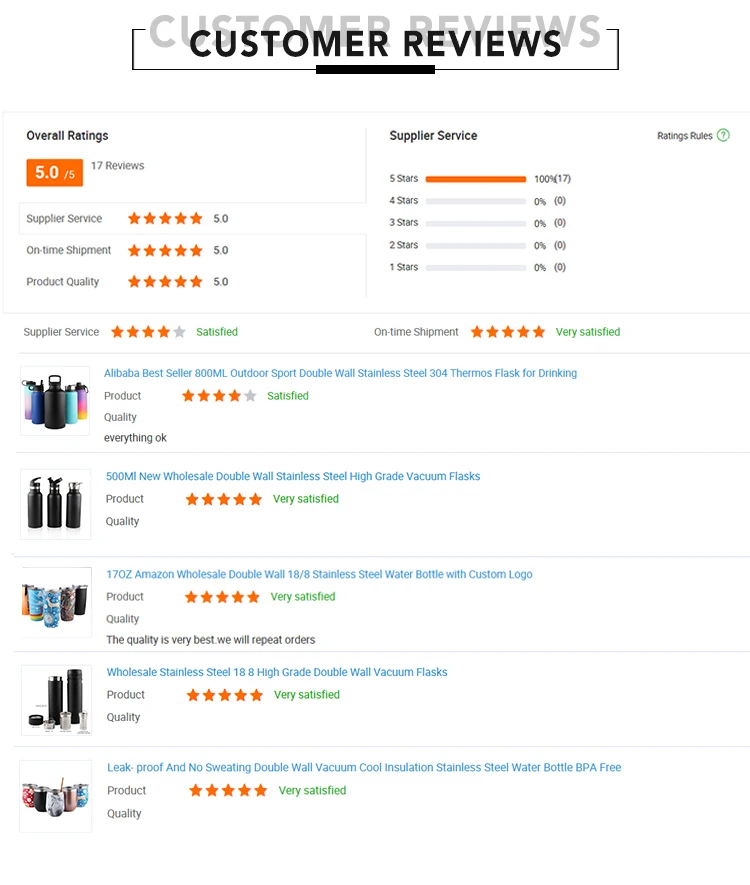The width and height of the screenshot is (750, 885).
Task: Click the 5 Stars orange rating bar
Action: click(x=476, y=179)
